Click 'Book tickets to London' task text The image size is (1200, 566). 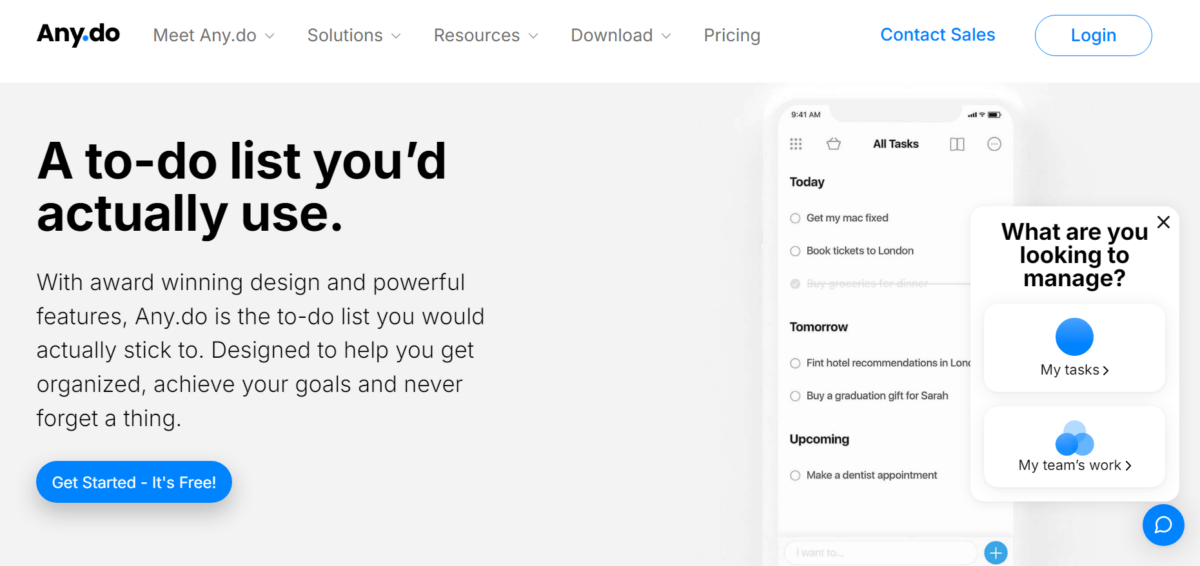860,251
